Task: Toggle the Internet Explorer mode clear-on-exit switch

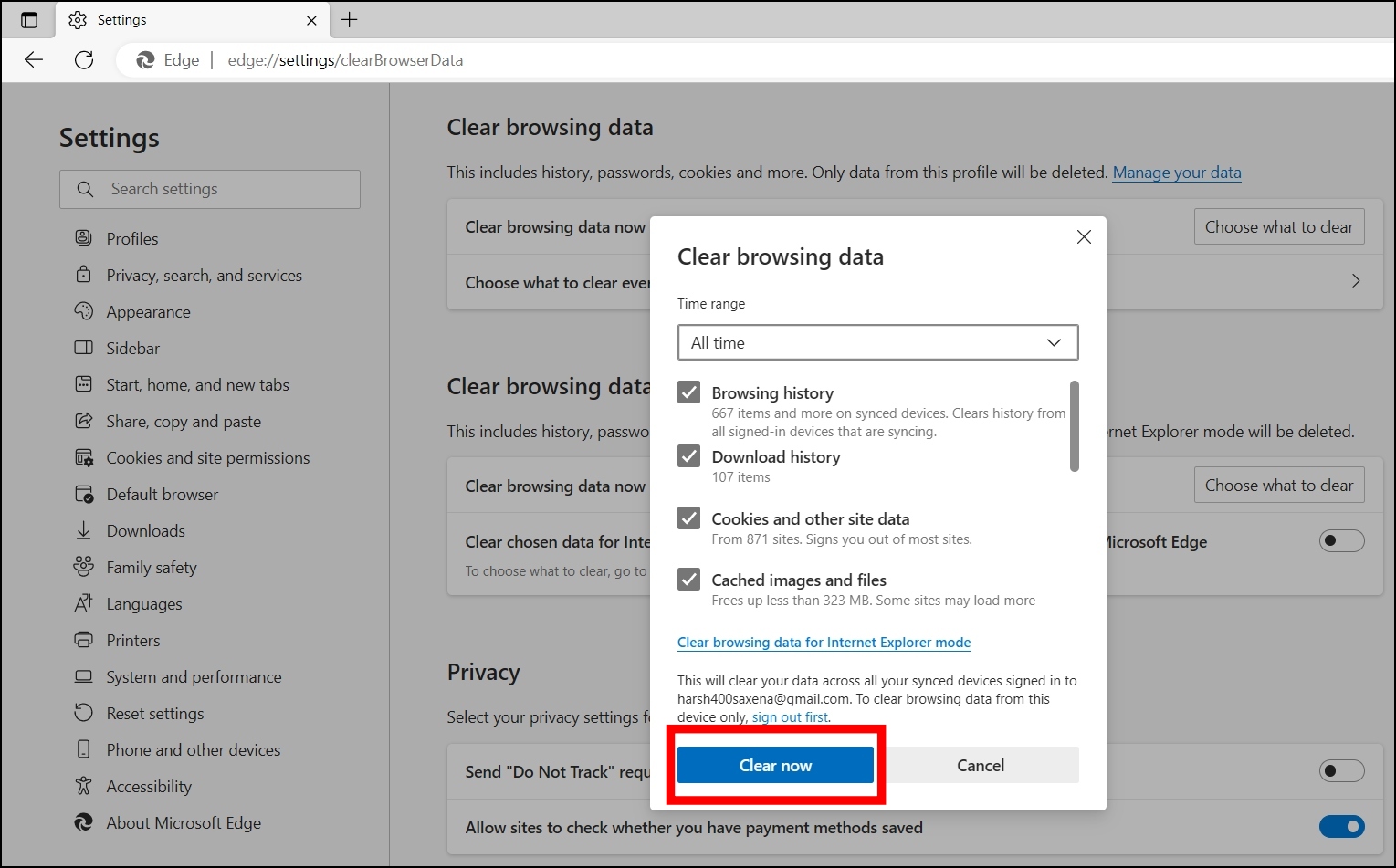Action: click(x=1341, y=541)
